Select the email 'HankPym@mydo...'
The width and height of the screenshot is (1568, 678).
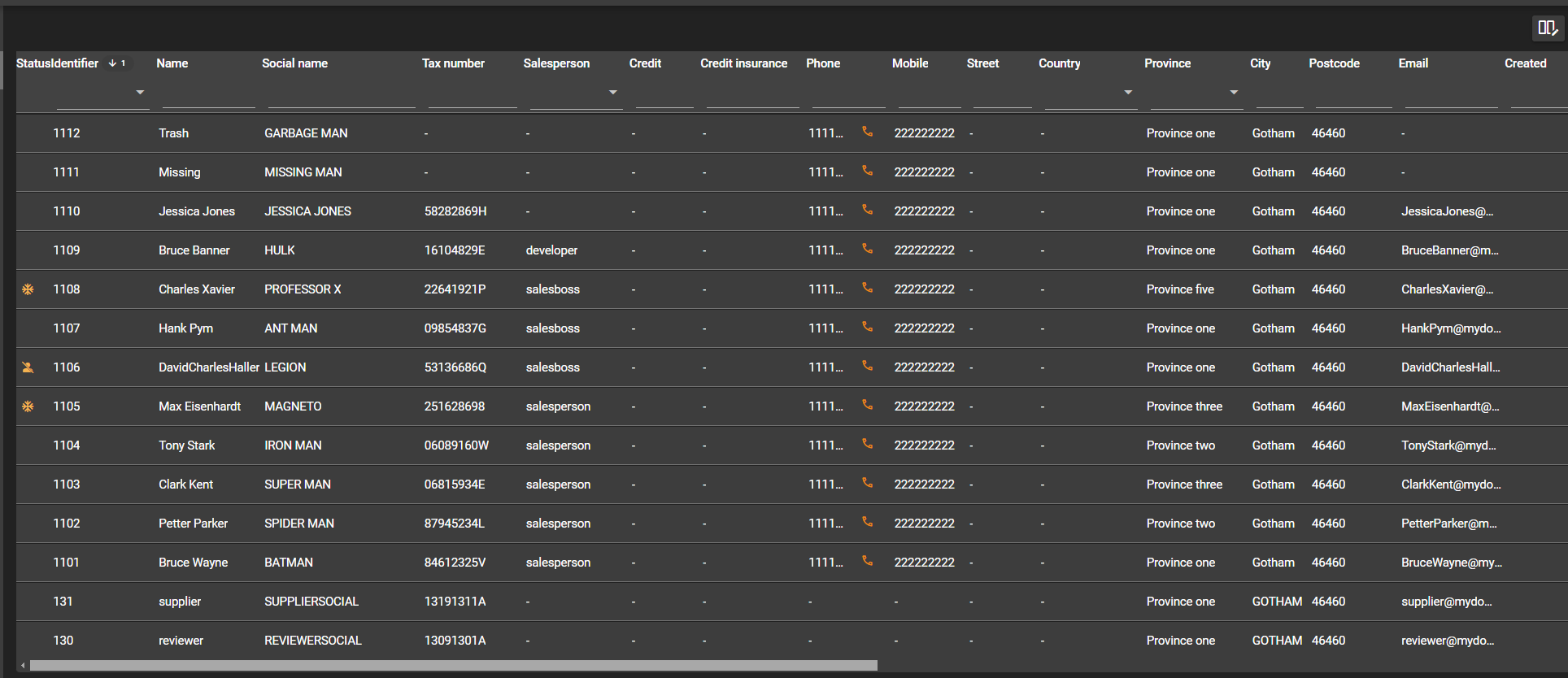(1451, 328)
